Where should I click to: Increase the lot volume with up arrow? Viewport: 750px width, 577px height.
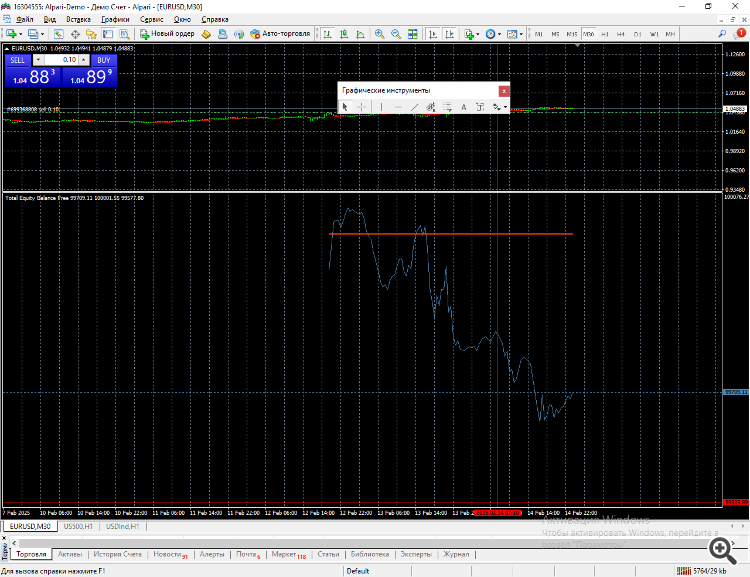pyautogui.click(x=84, y=60)
